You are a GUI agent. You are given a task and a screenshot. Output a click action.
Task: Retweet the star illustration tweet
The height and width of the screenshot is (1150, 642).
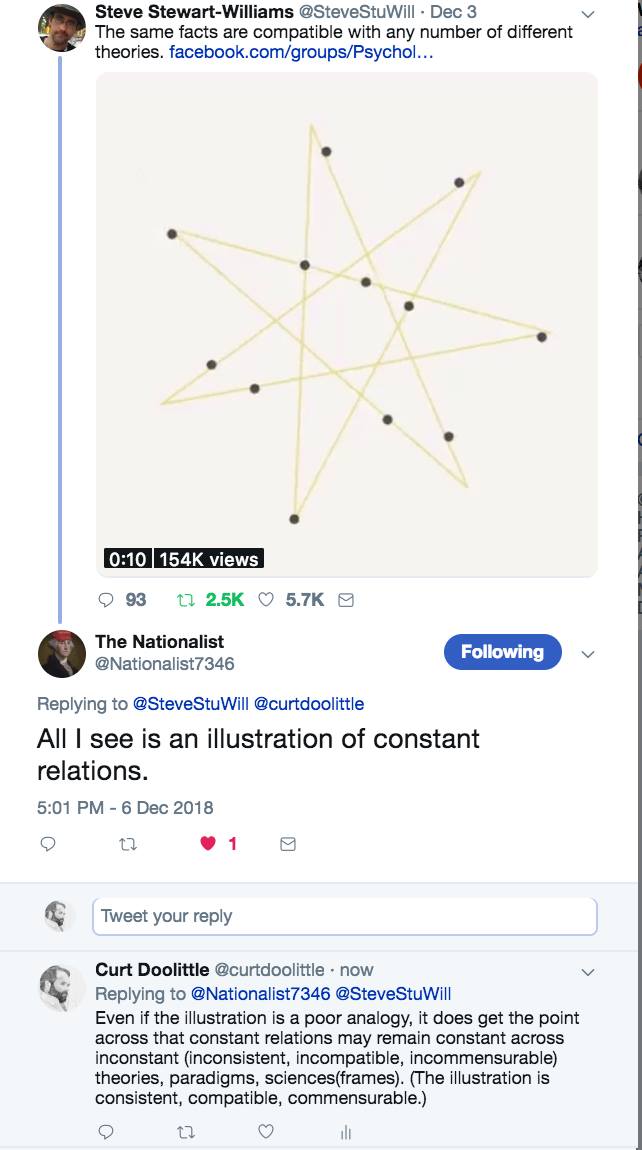pos(183,600)
